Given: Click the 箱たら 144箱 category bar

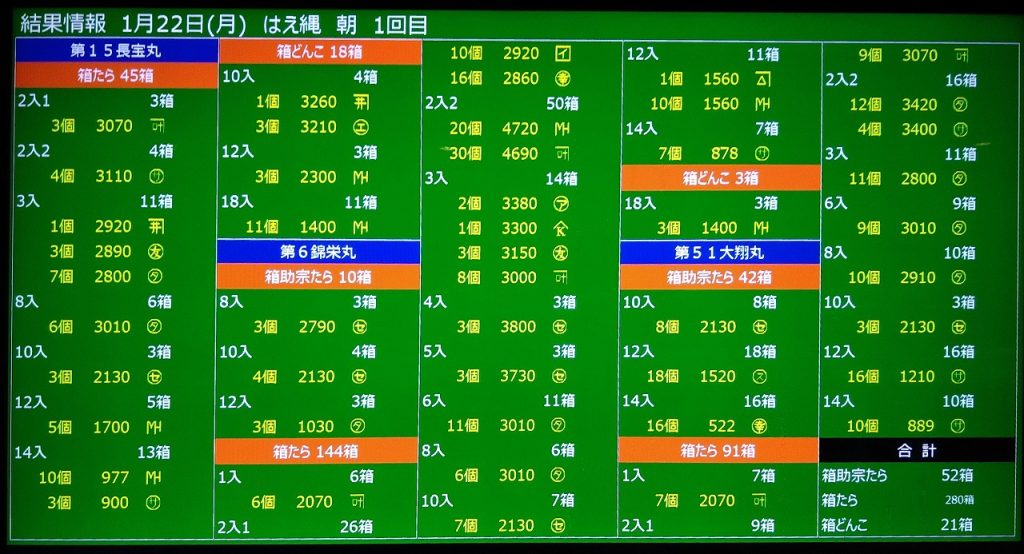Looking at the screenshot, I should pos(317,452).
